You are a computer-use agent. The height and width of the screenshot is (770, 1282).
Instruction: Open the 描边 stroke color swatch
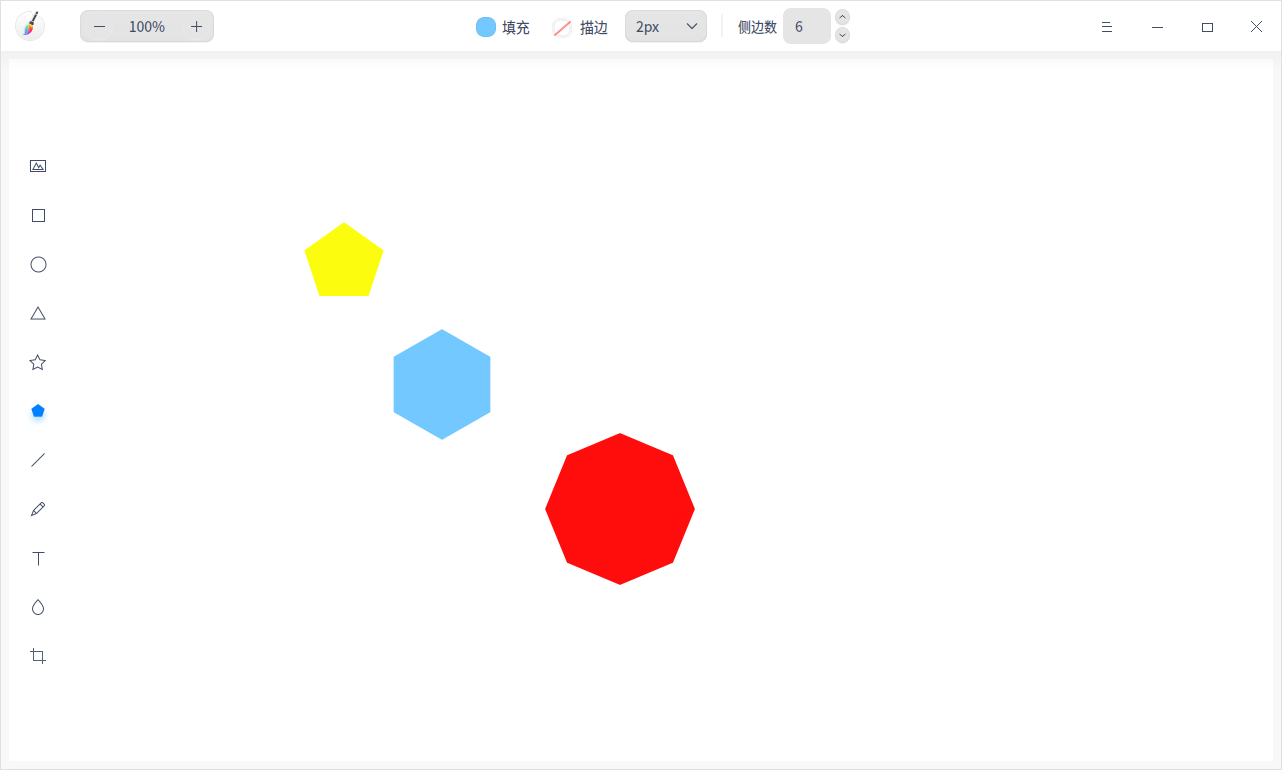point(562,27)
